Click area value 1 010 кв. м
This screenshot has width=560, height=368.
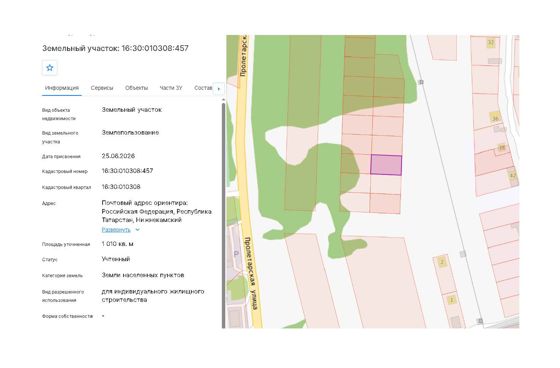tap(118, 244)
